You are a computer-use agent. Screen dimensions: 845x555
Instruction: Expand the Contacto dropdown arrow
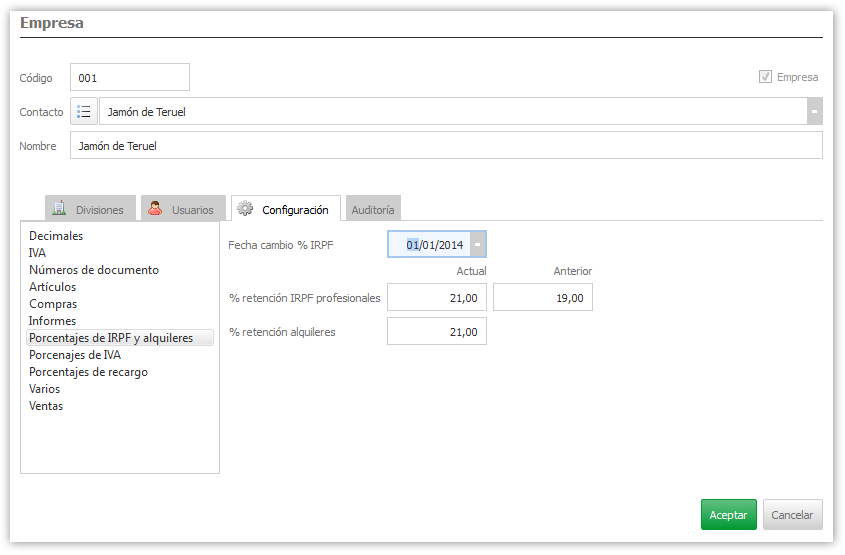(x=814, y=112)
